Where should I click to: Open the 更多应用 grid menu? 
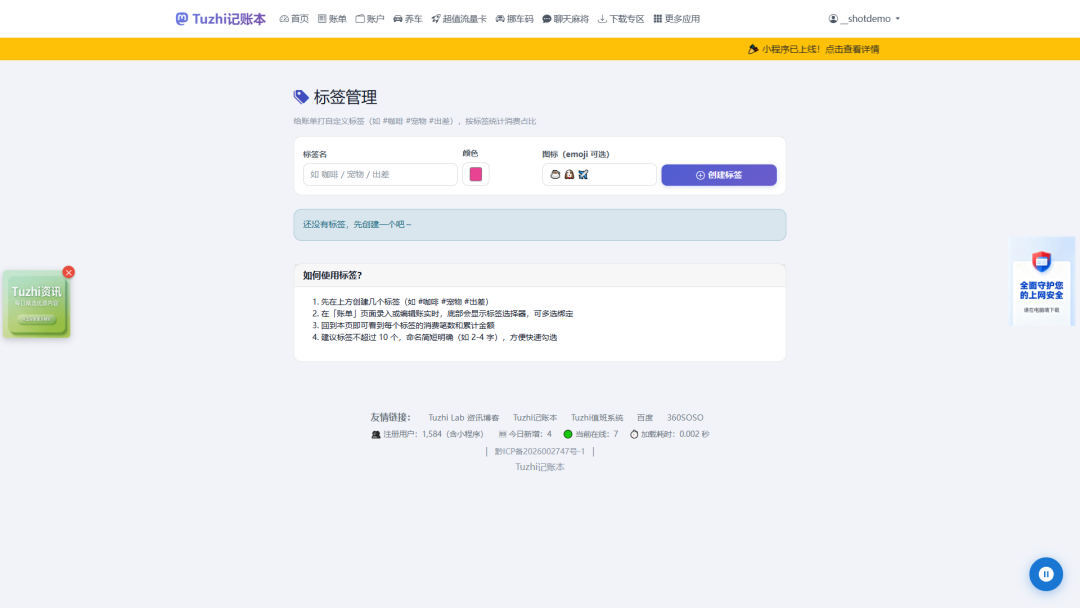coord(676,19)
